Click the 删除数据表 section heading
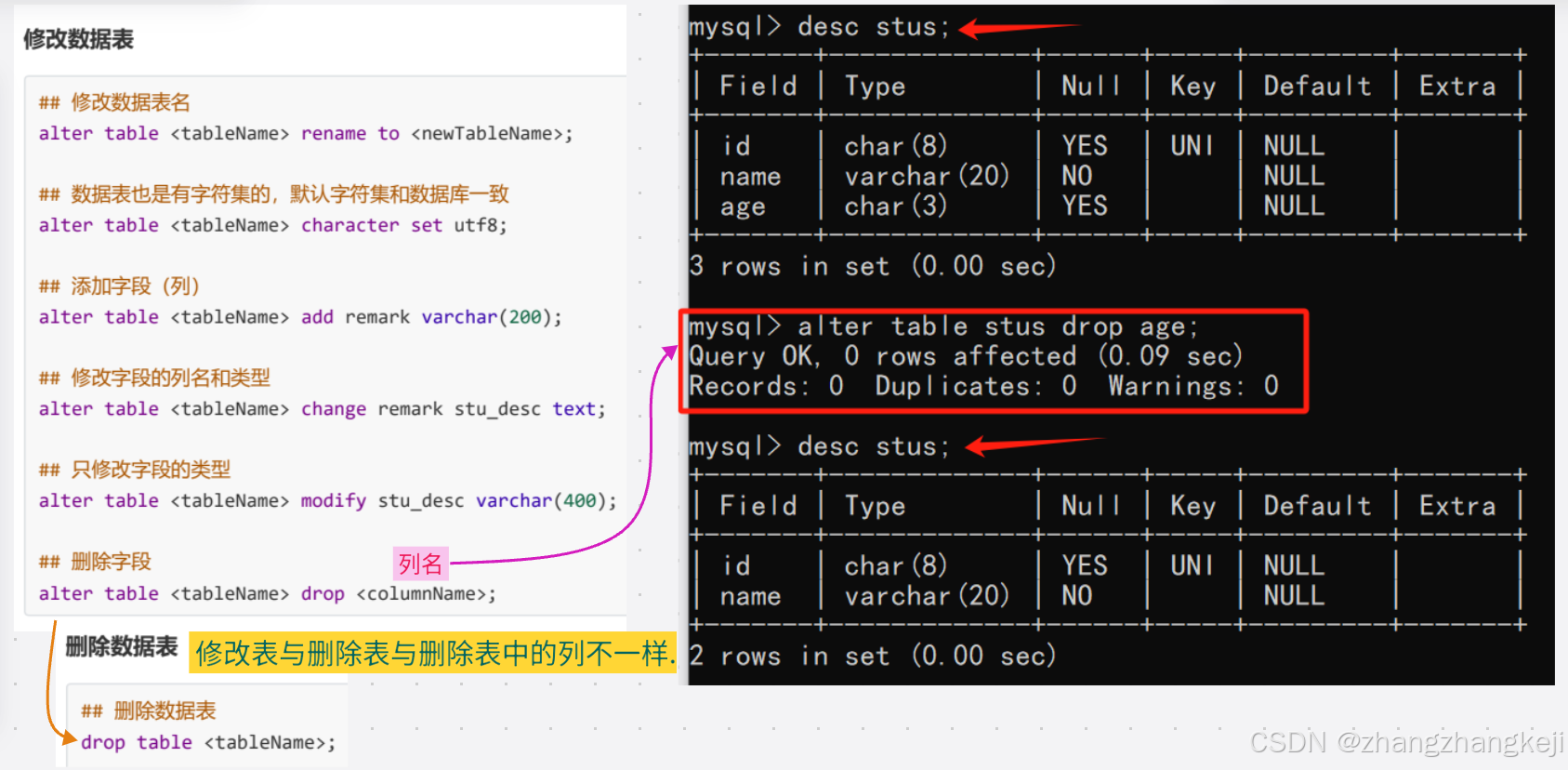The width and height of the screenshot is (1568, 770). coord(121,647)
